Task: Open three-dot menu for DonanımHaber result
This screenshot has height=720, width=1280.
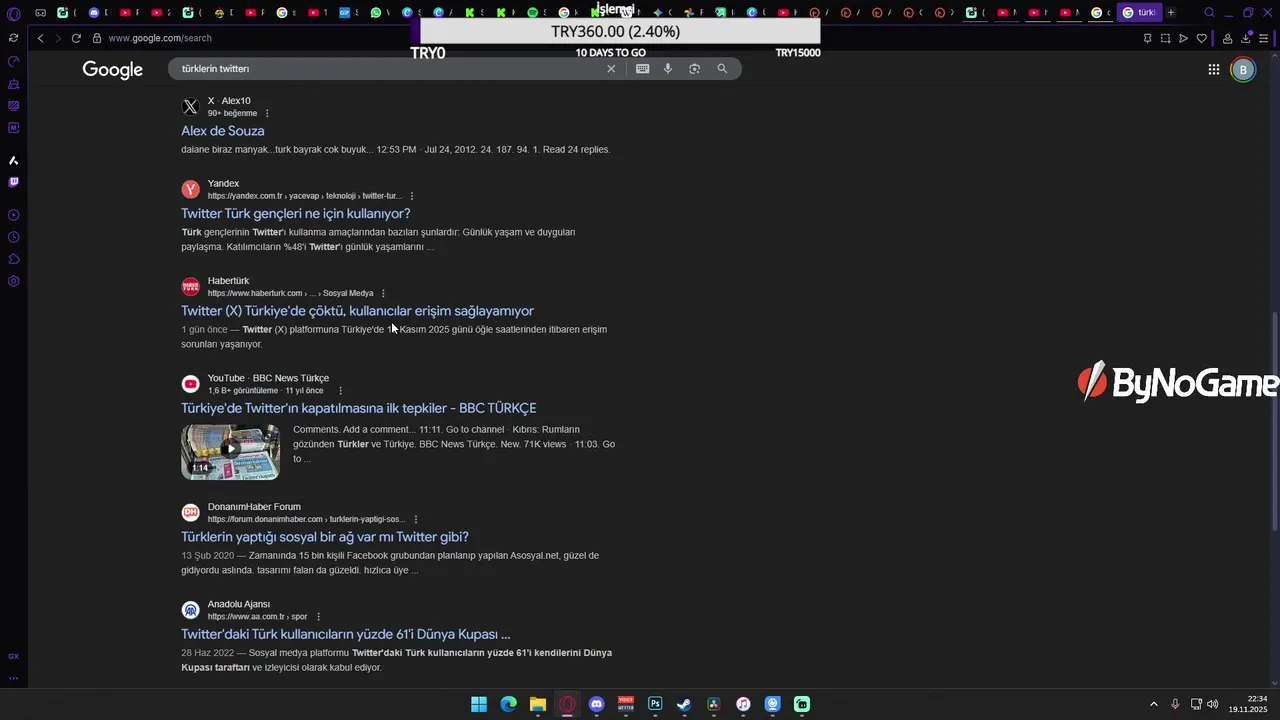Action: 416,519
